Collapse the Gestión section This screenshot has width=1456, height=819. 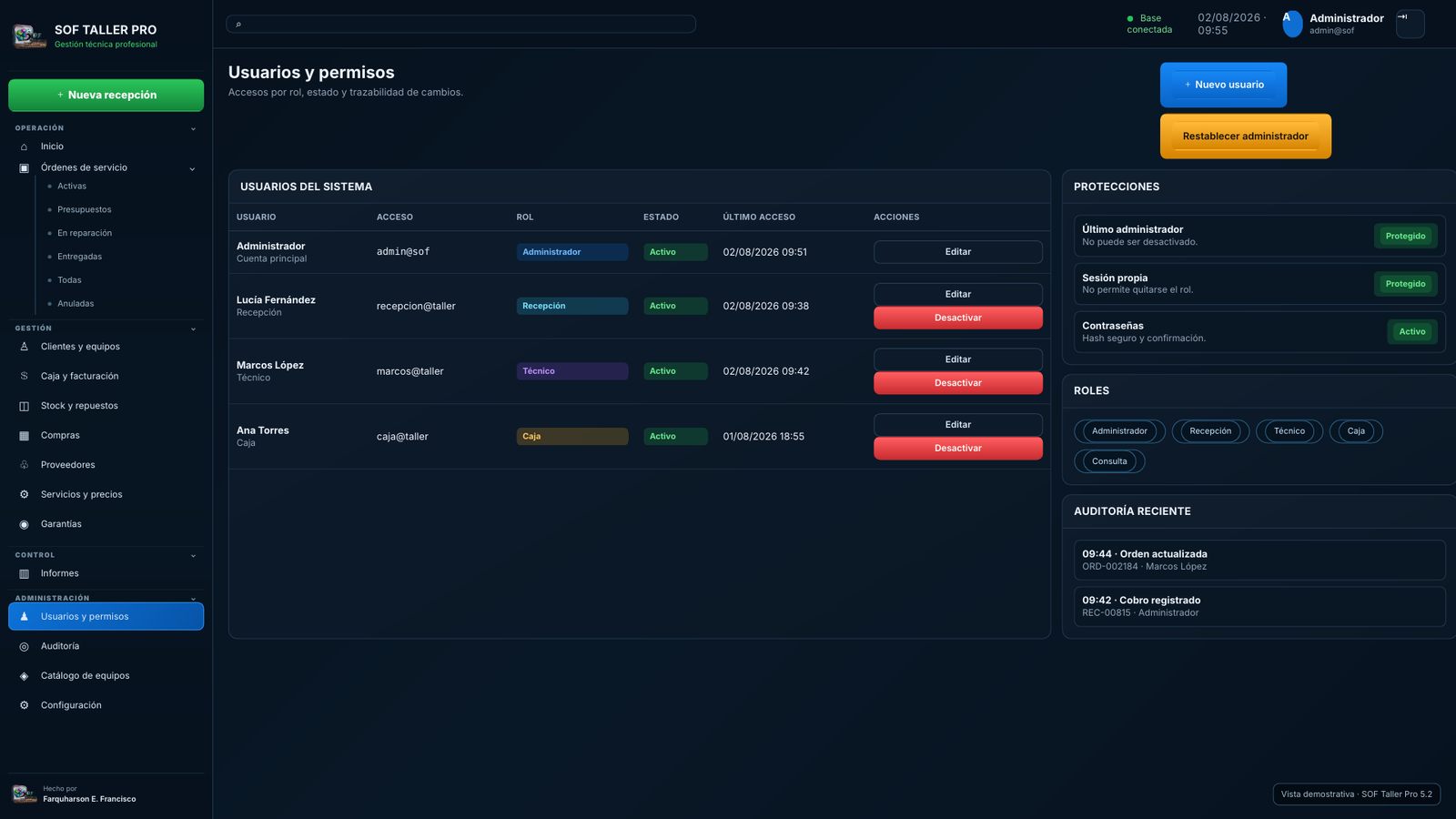(193, 329)
